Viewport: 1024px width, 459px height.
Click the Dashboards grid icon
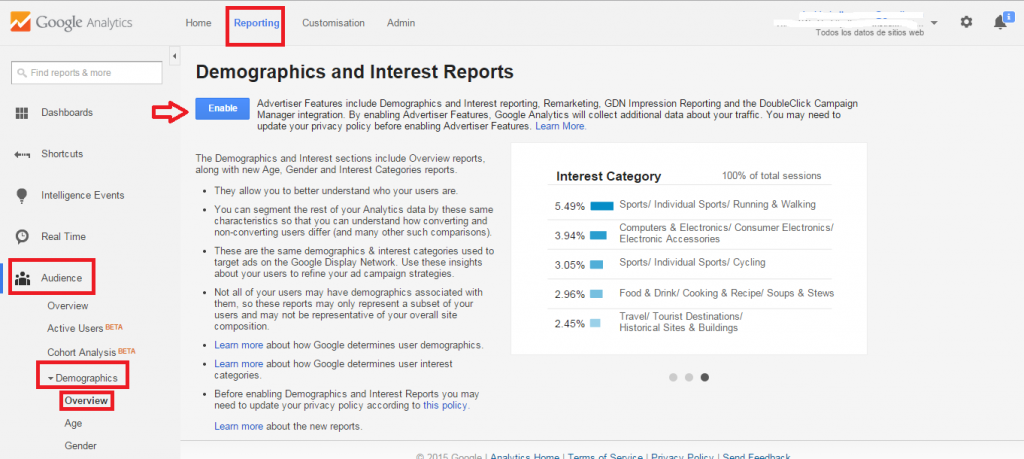tap(22, 113)
